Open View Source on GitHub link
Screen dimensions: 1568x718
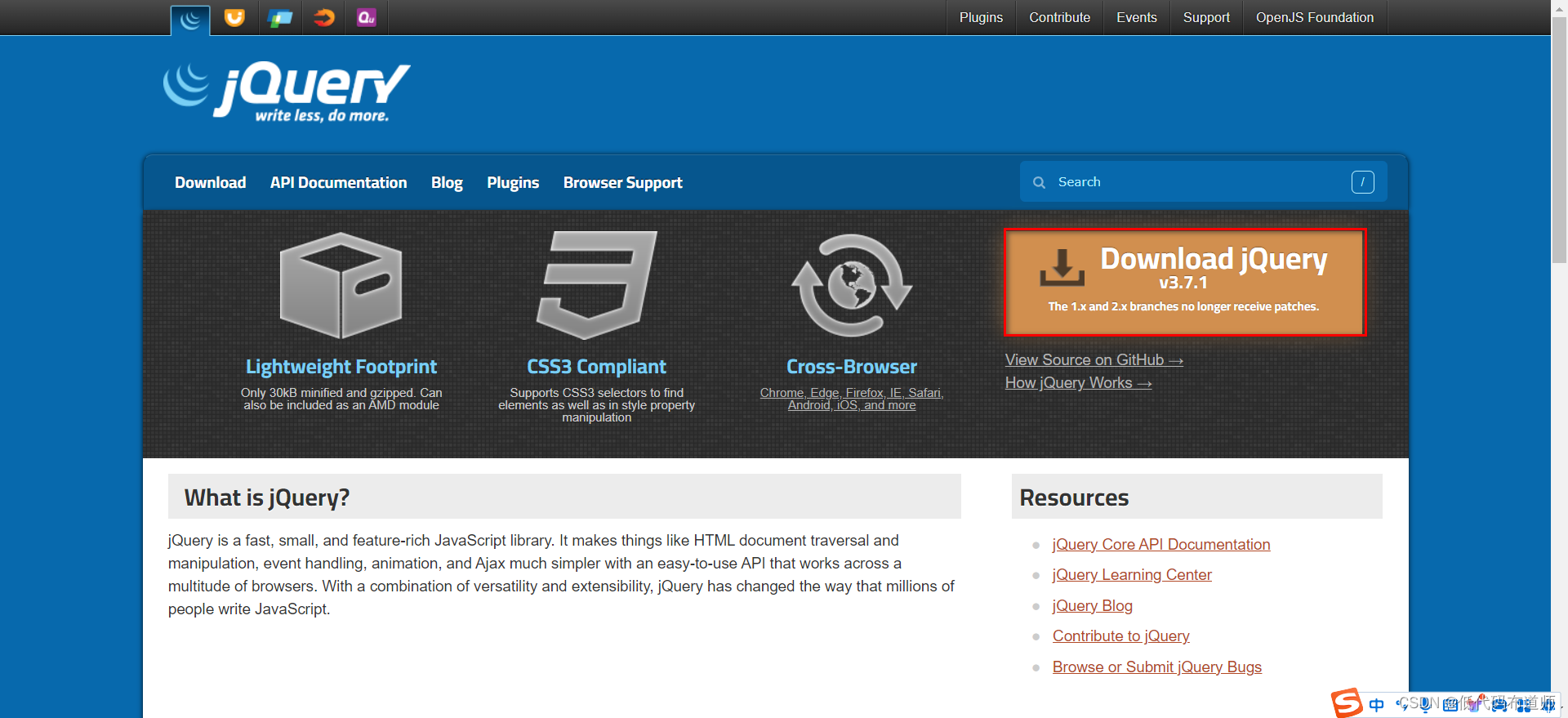[1094, 360]
